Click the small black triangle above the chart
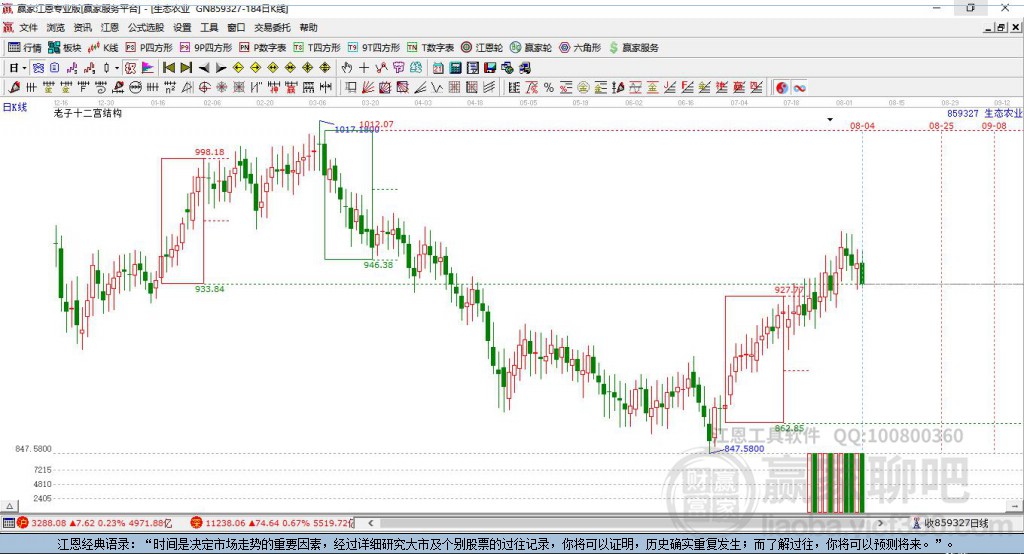The image size is (1024, 554). click(x=830, y=120)
